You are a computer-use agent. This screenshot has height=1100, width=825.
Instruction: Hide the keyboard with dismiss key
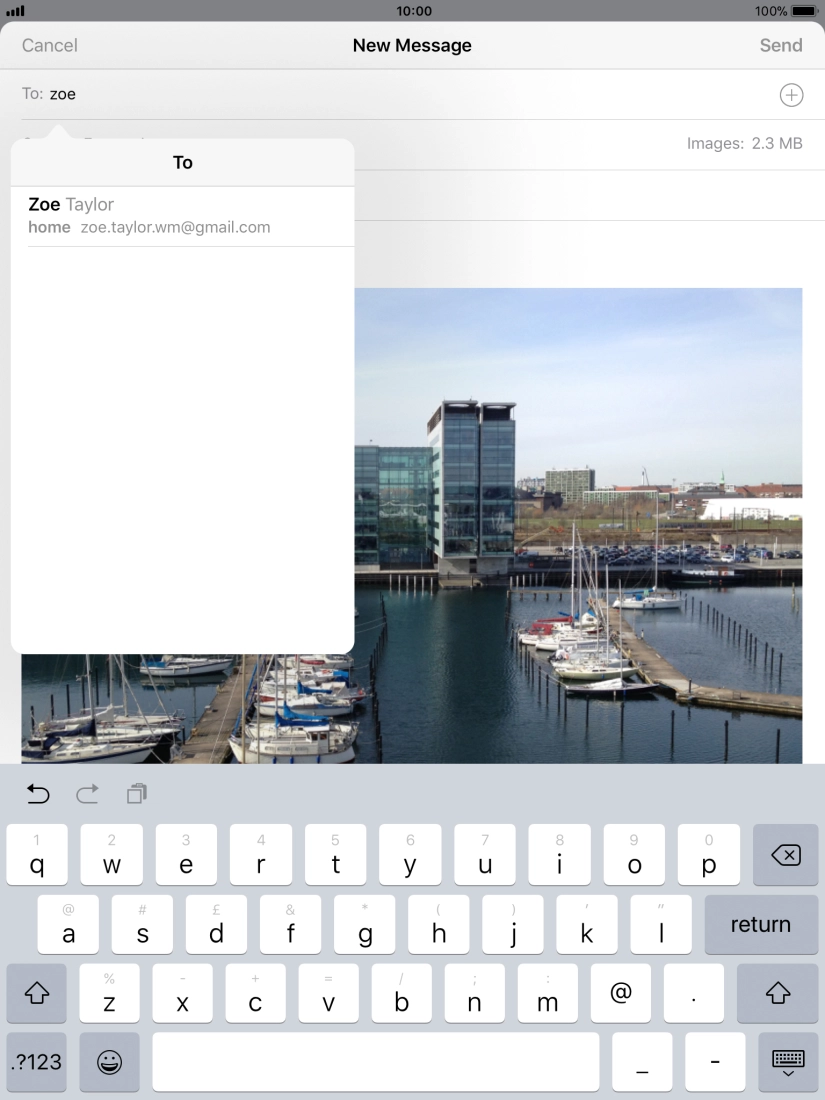(788, 1062)
